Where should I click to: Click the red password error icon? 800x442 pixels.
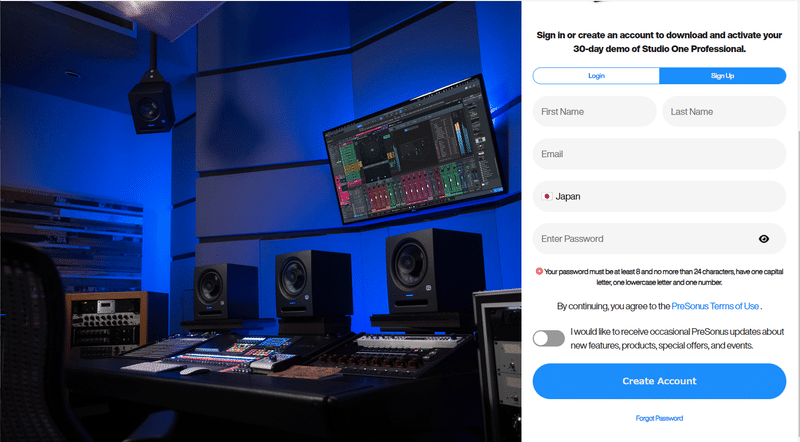[539, 271]
